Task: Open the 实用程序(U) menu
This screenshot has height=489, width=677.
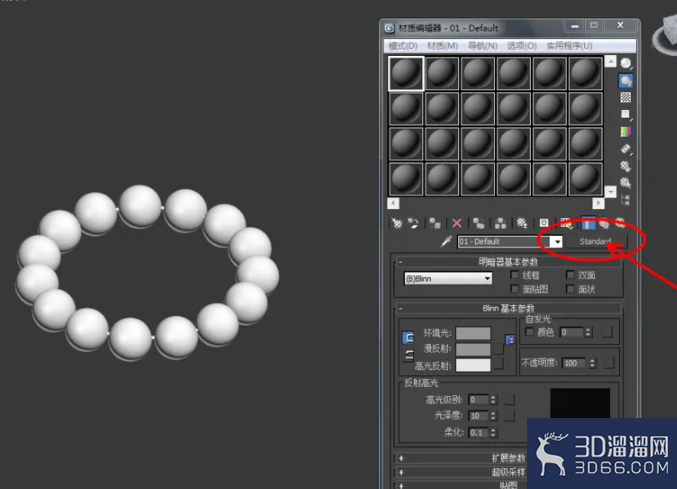Action: pyautogui.click(x=569, y=46)
